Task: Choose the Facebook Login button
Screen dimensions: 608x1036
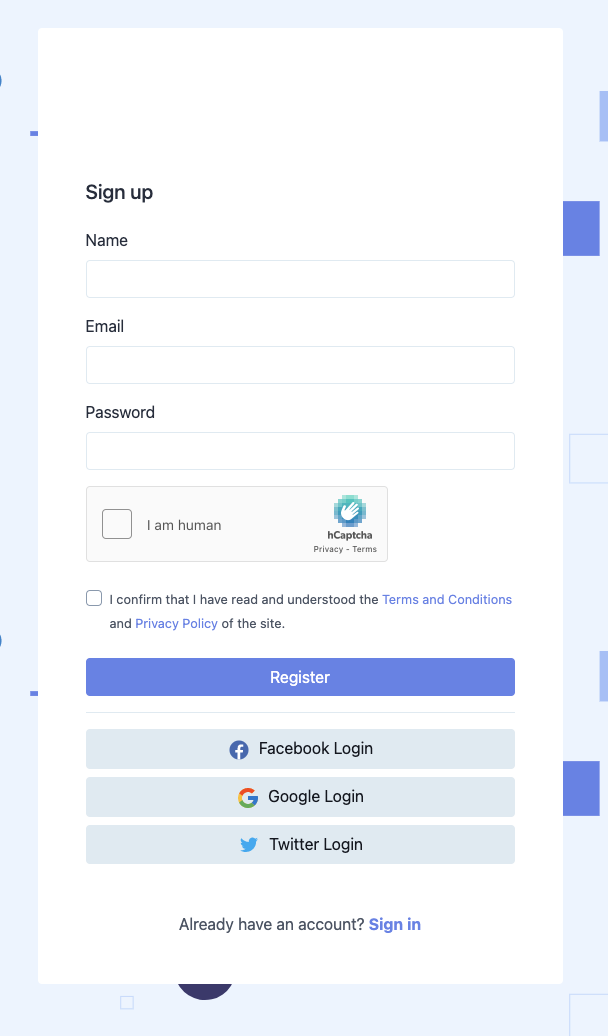Action: [300, 749]
